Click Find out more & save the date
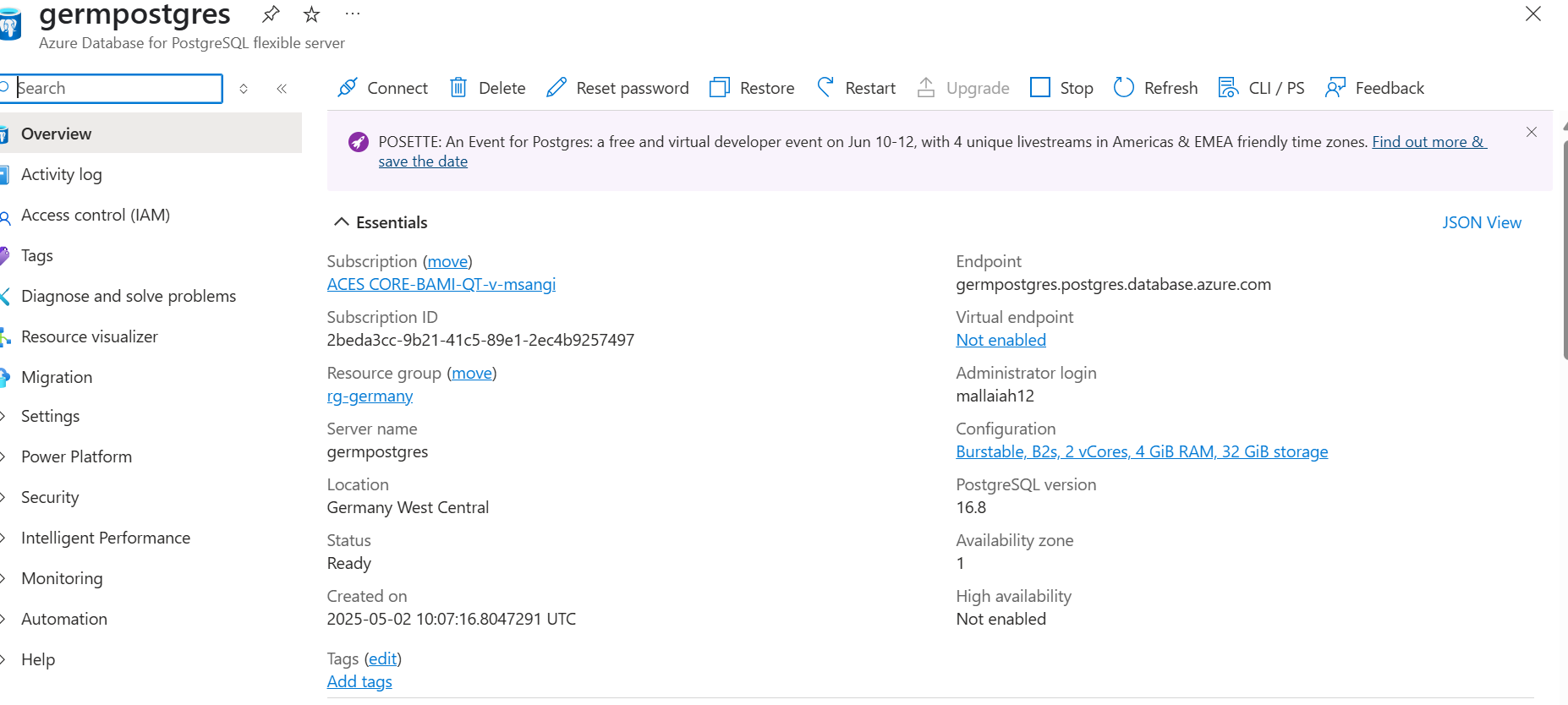Screen dimensions: 1568x705 [x=1428, y=142]
